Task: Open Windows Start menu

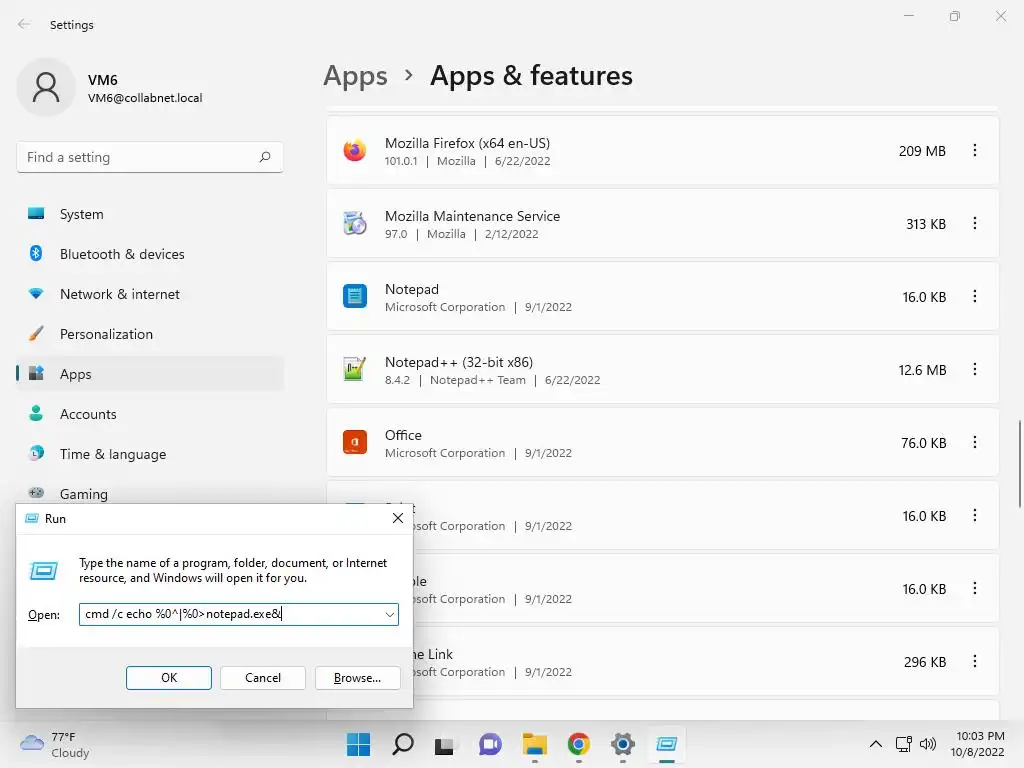Action: [x=358, y=744]
